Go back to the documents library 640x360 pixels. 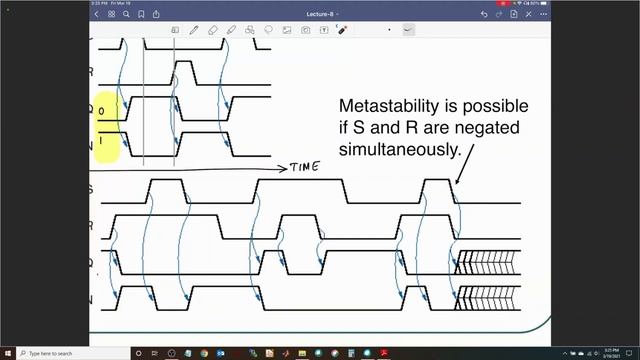point(96,14)
